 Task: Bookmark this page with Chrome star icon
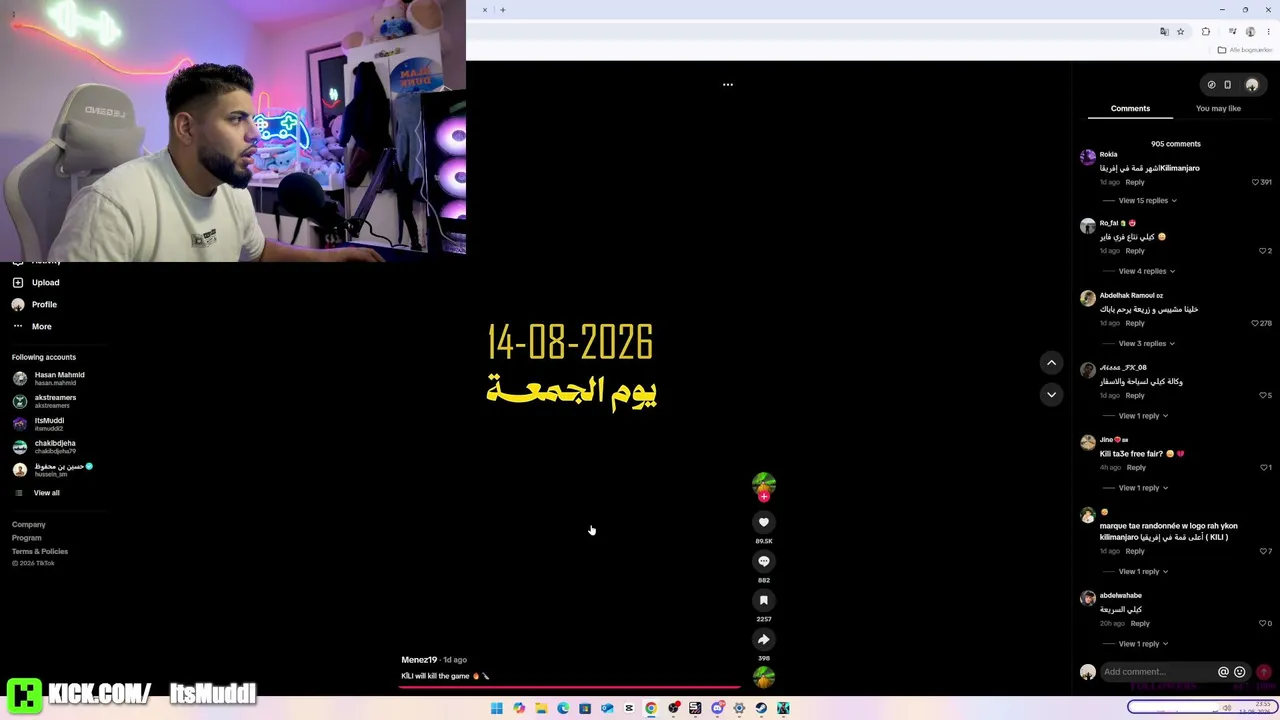coord(1181,32)
